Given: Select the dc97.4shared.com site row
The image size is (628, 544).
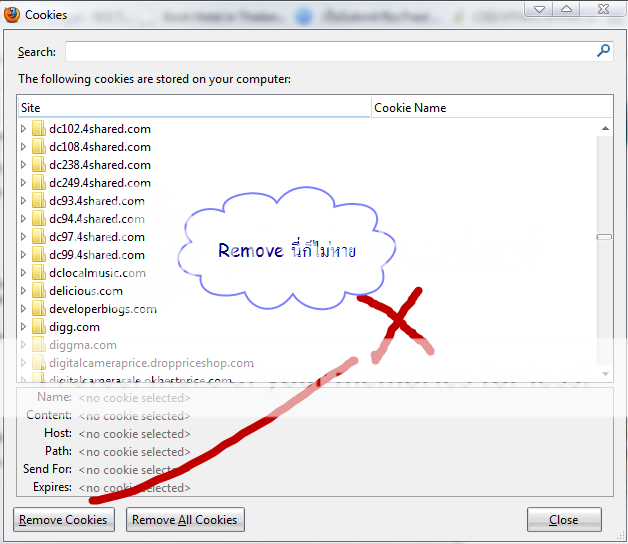Looking at the screenshot, I should click(96, 237).
